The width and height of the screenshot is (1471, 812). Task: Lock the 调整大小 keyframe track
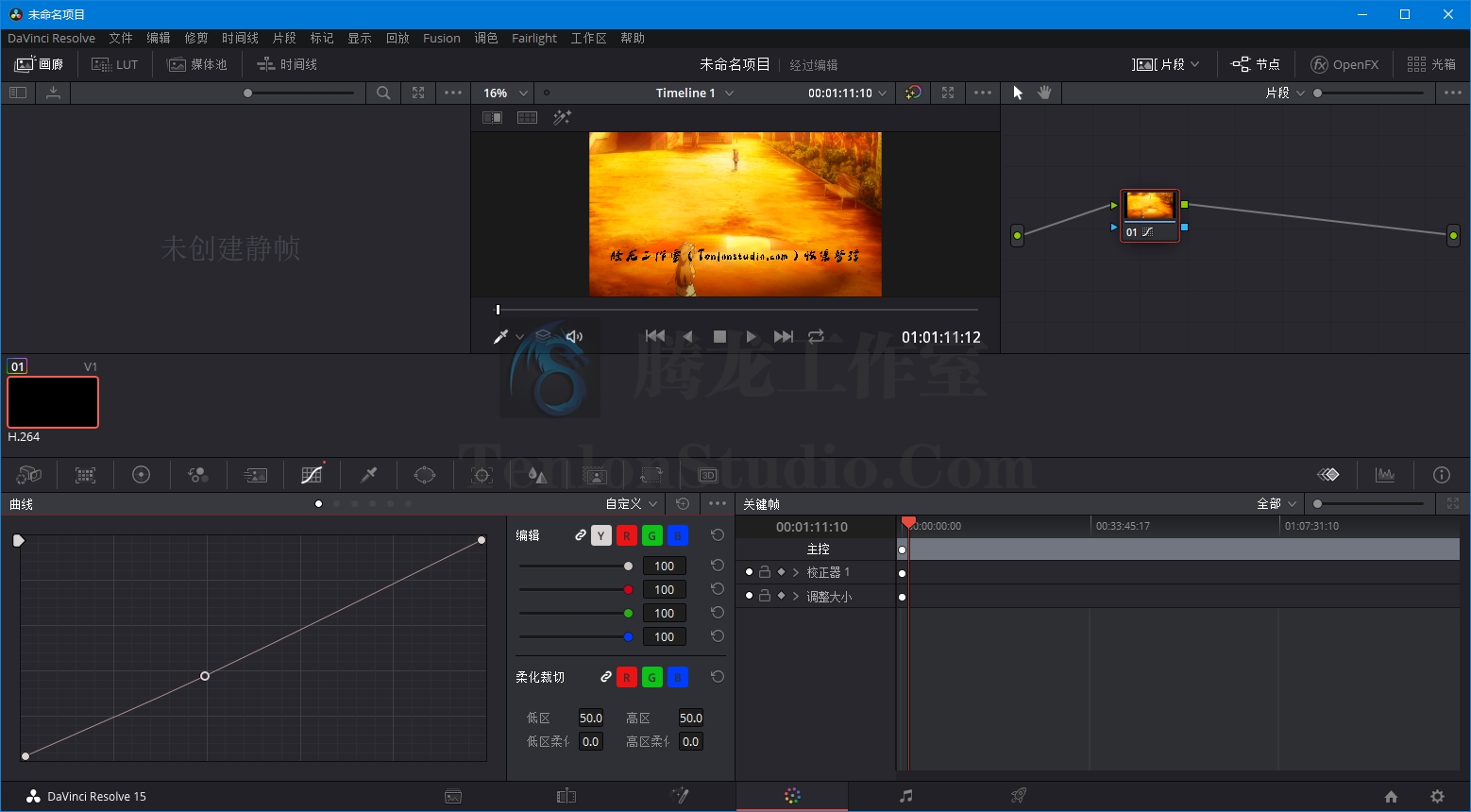(x=765, y=596)
